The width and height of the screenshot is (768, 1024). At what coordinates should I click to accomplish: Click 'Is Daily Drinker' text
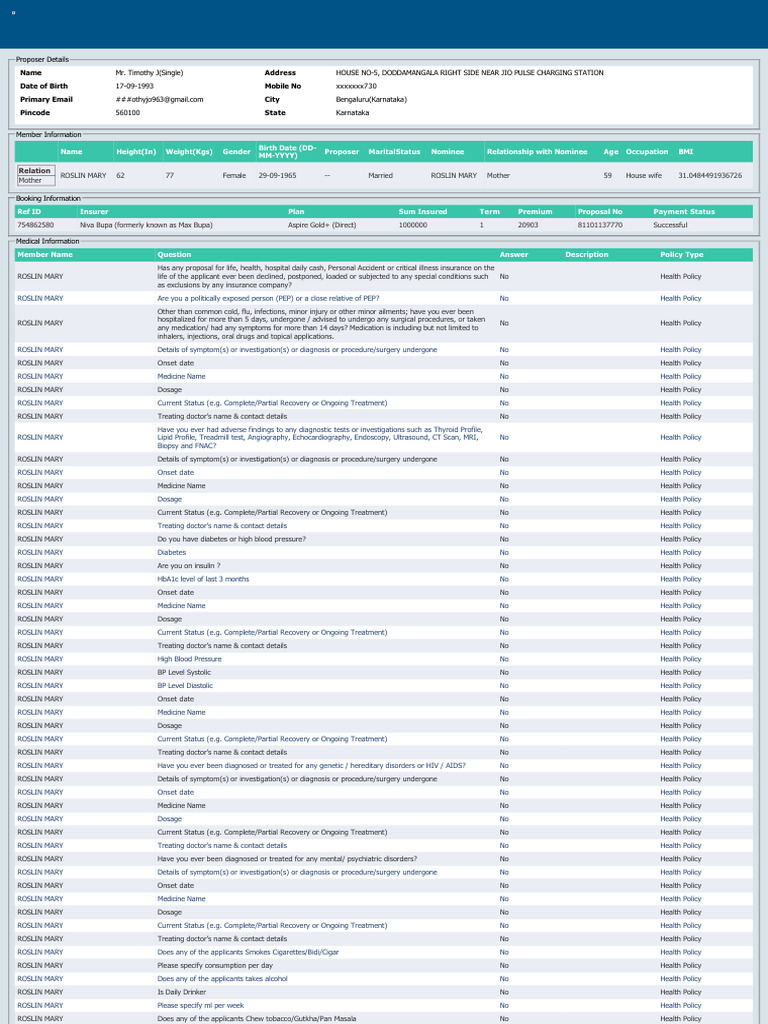pos(182,992)
